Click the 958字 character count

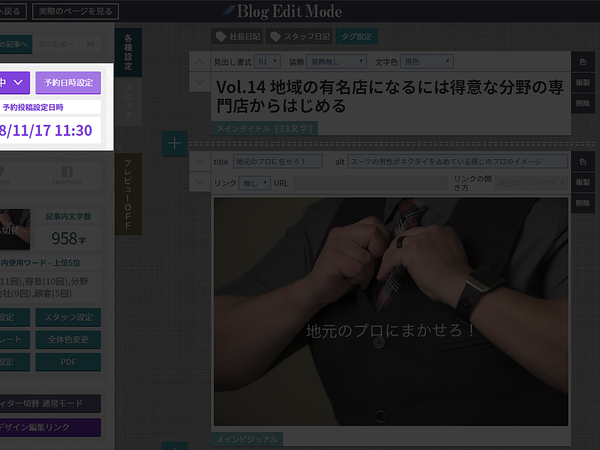click(68, 238)
